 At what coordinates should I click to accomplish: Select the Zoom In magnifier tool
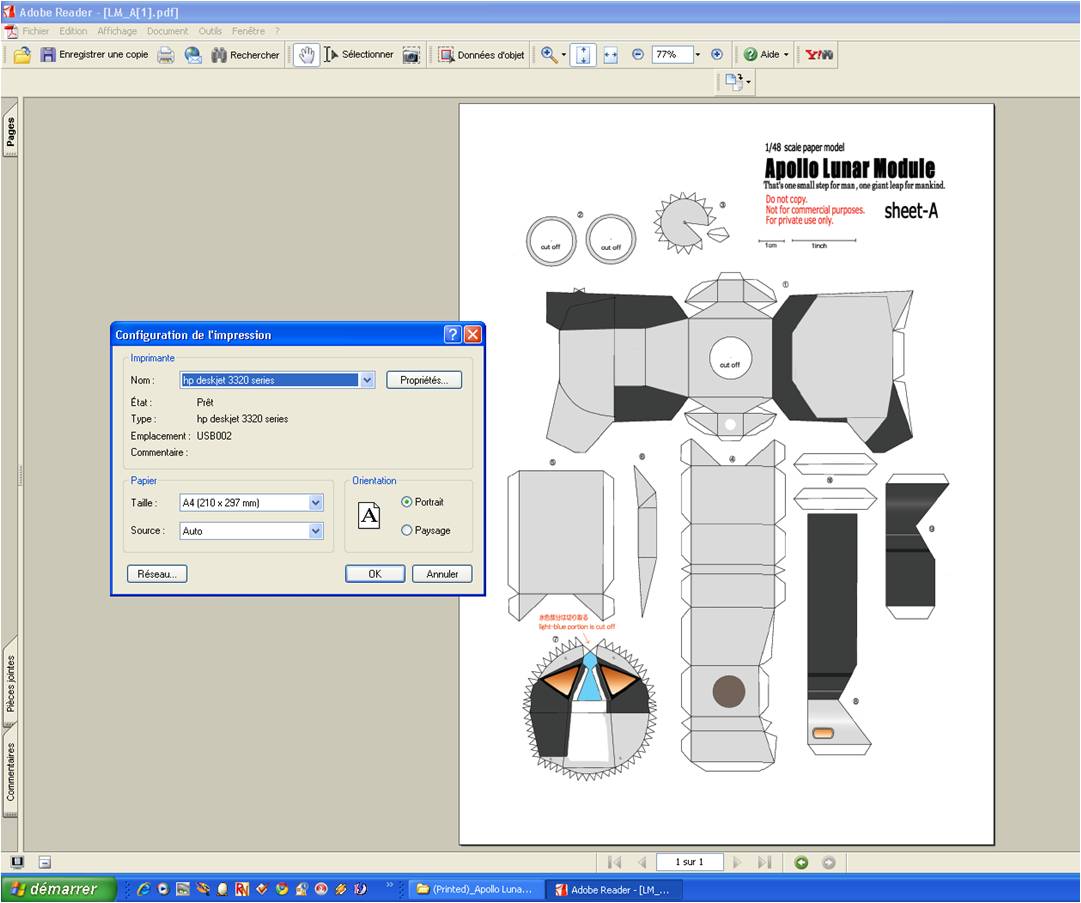(549, 54)
